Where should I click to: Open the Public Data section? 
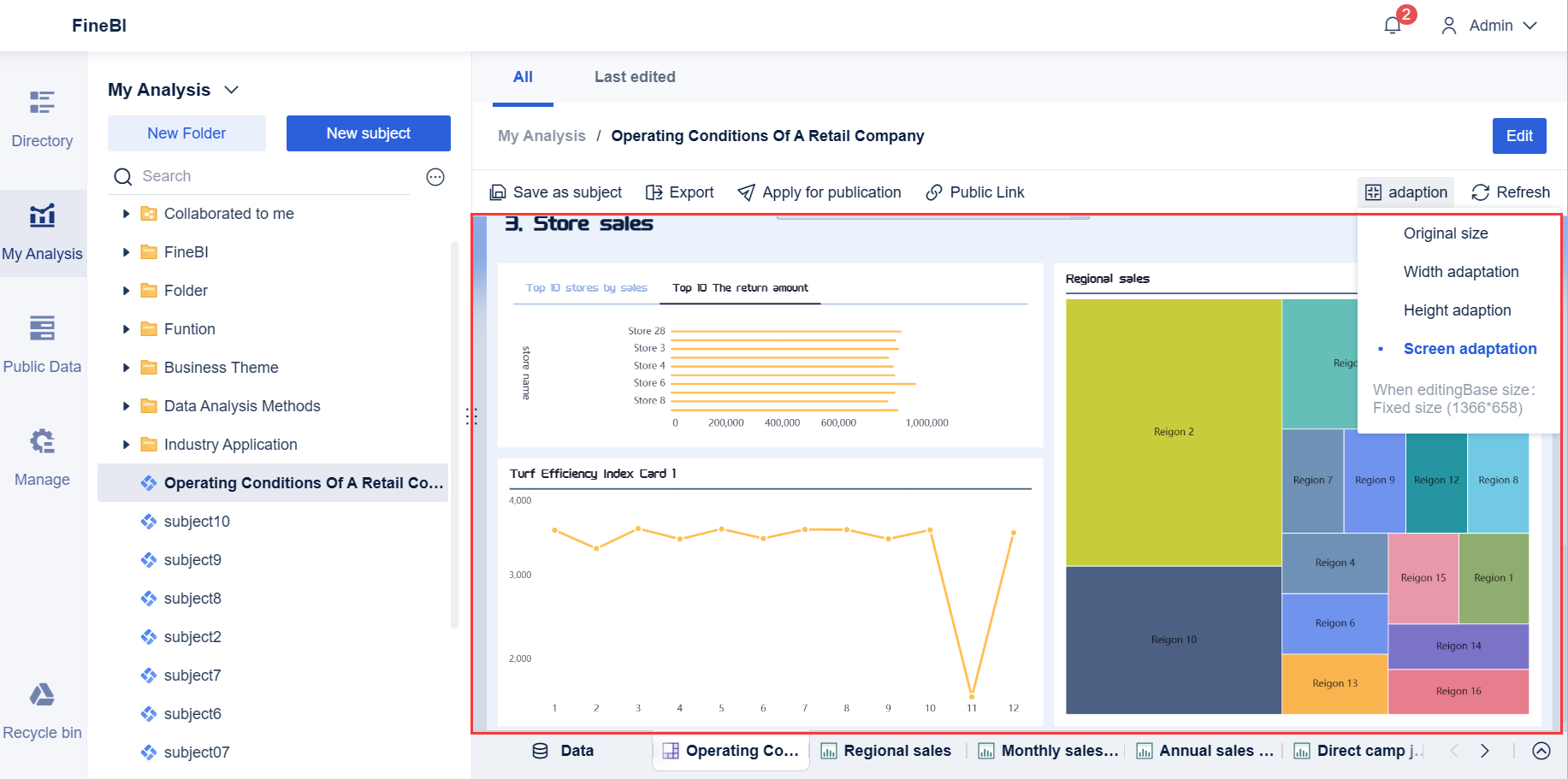[x=42, y=345]
